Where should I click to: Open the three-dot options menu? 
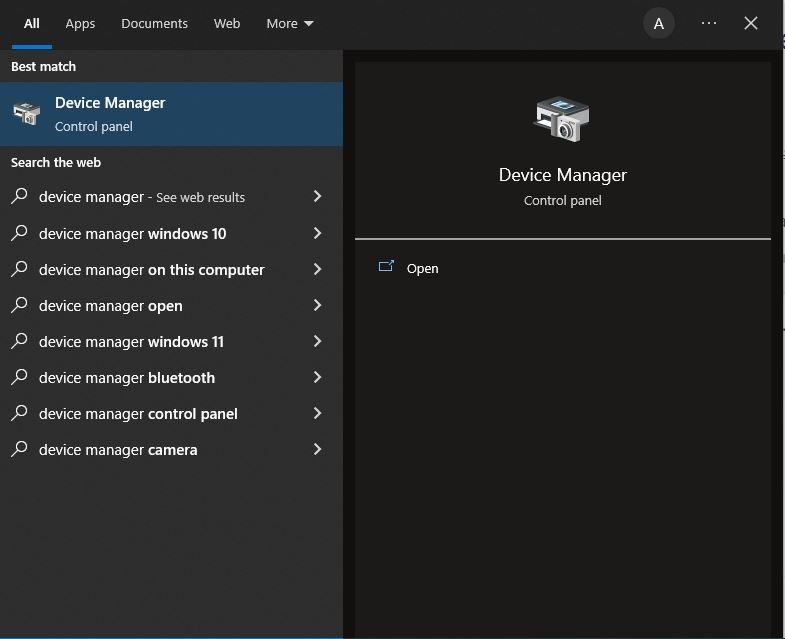[x=709, y=23]
